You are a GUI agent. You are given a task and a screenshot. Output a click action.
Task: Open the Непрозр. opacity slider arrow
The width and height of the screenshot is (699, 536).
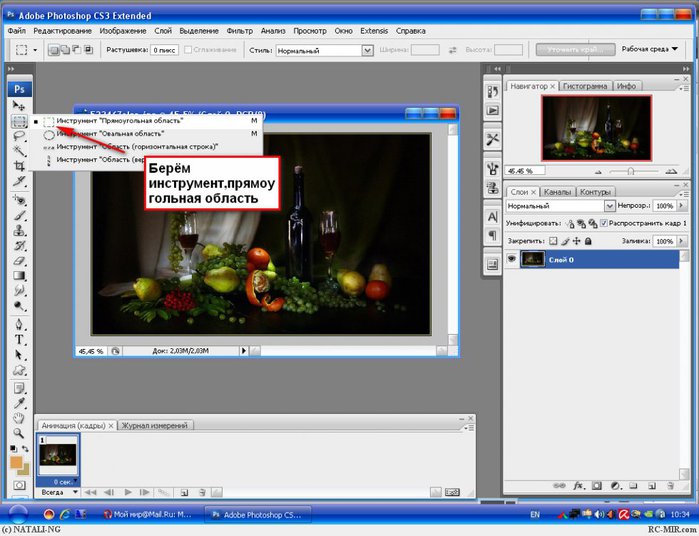(681, 206)
